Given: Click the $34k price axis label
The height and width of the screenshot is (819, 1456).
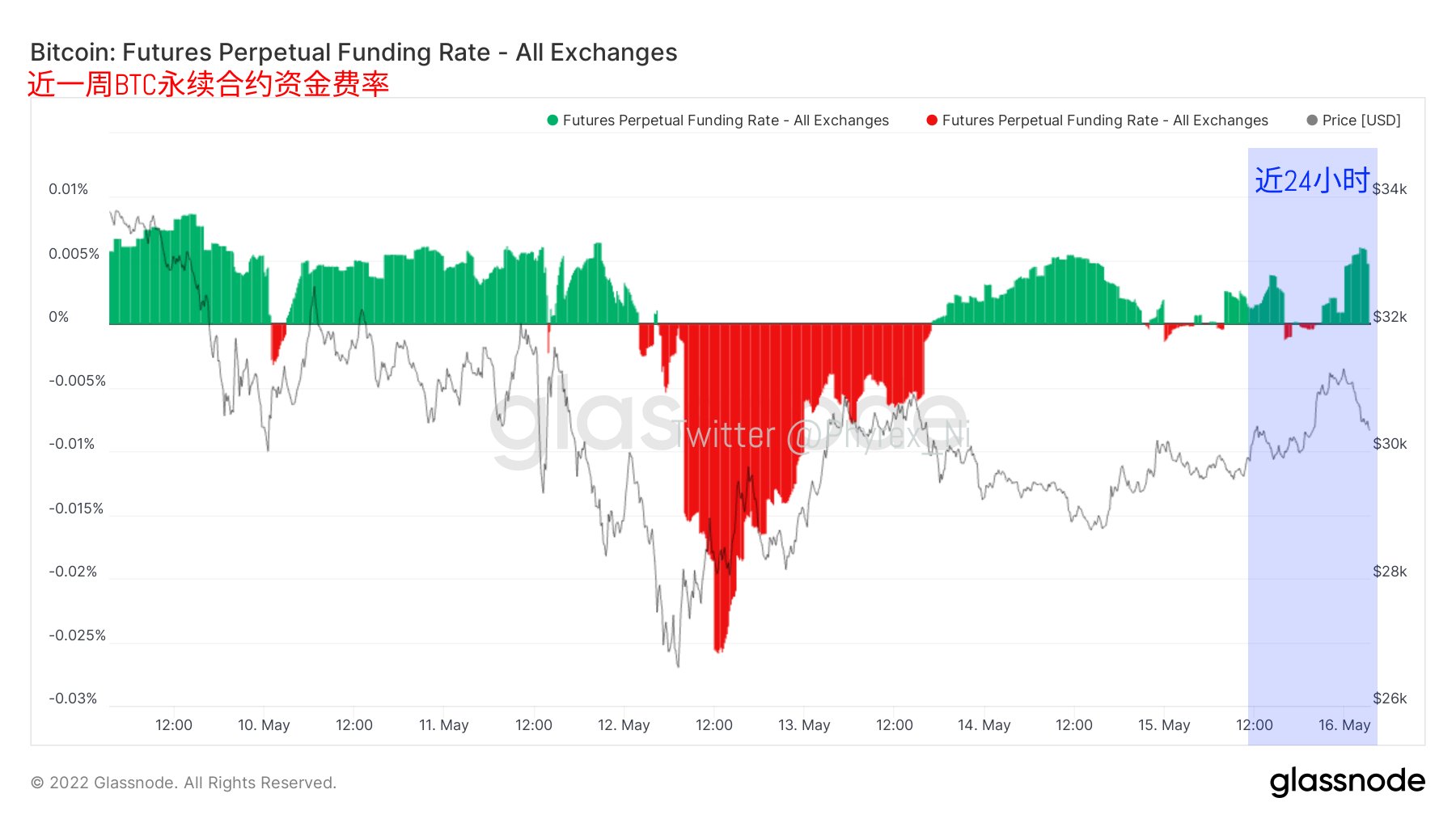Looking at the screenshot, I should 1390,189.
